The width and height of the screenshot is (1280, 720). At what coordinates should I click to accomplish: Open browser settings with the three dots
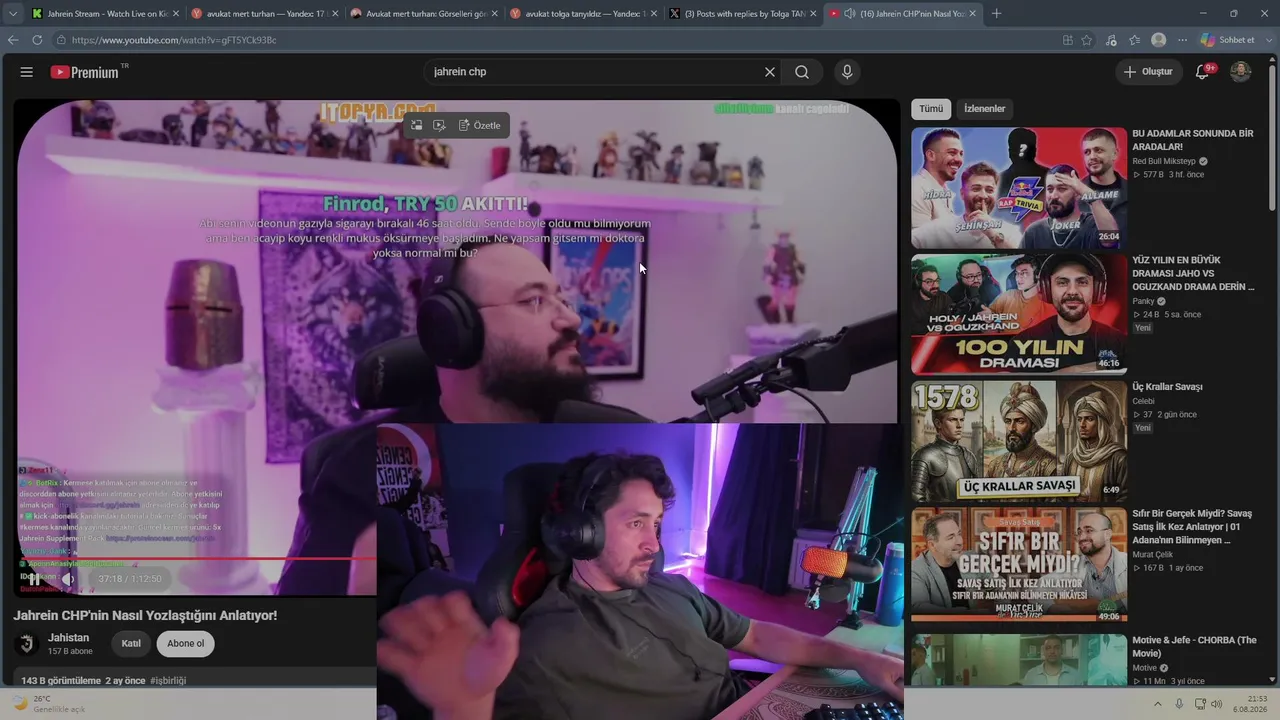(1182, 40)
